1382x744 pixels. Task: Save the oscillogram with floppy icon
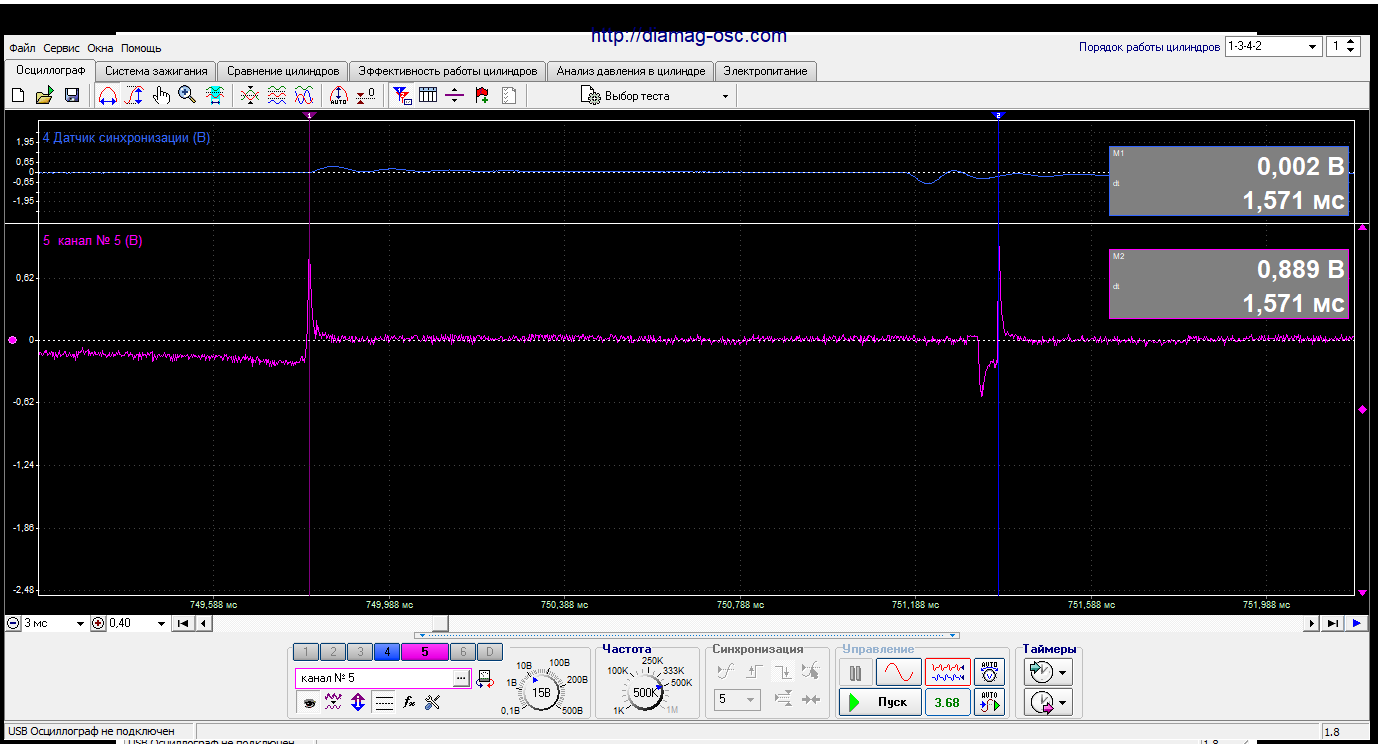tap(72, 95)
